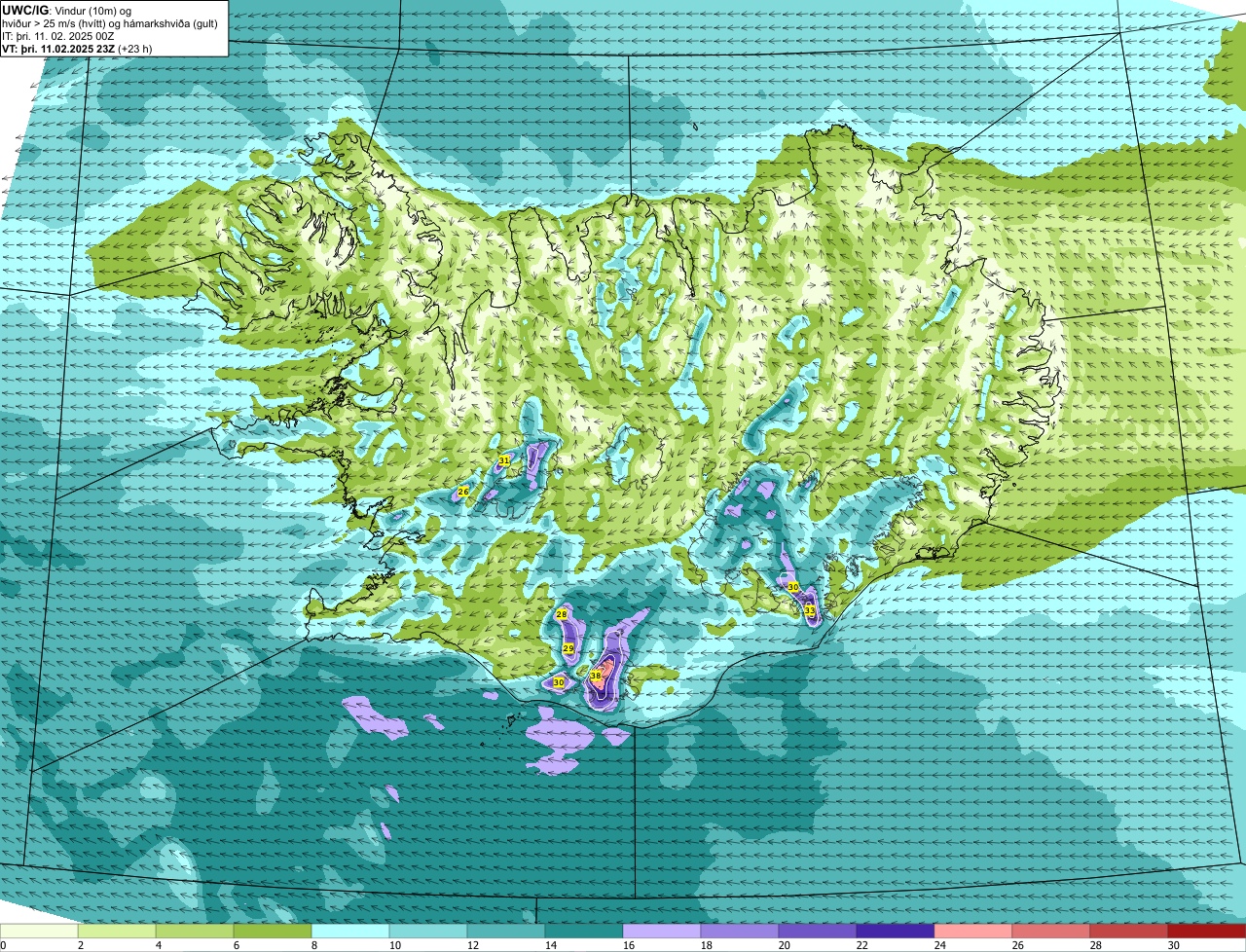
Task: Select the yellow gust label 26 on the map
Action: click(463, 492)
